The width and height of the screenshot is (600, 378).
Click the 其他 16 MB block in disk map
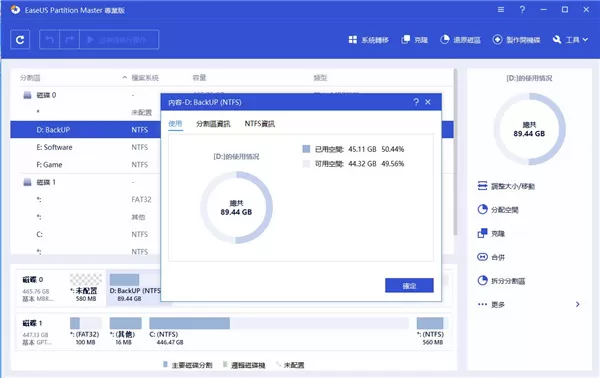125,331
